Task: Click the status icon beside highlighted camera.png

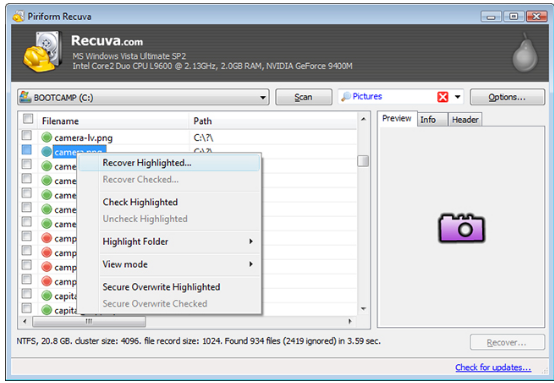Action: point(47,152)
